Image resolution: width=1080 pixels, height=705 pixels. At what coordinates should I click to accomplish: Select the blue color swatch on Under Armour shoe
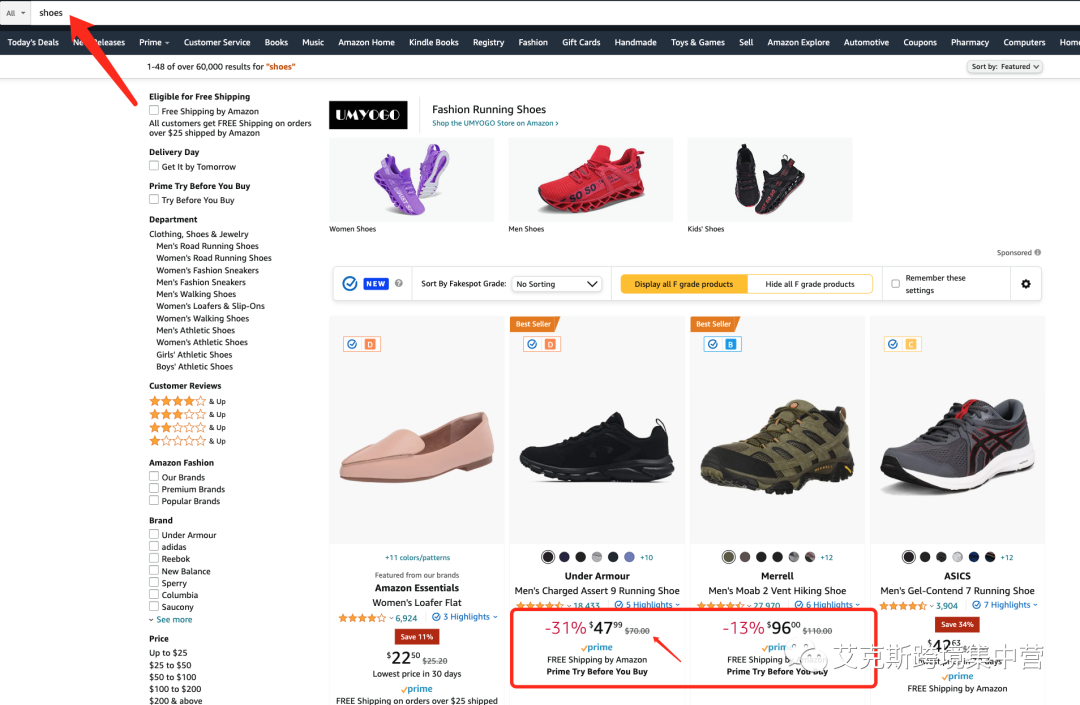tap(629, 557)
